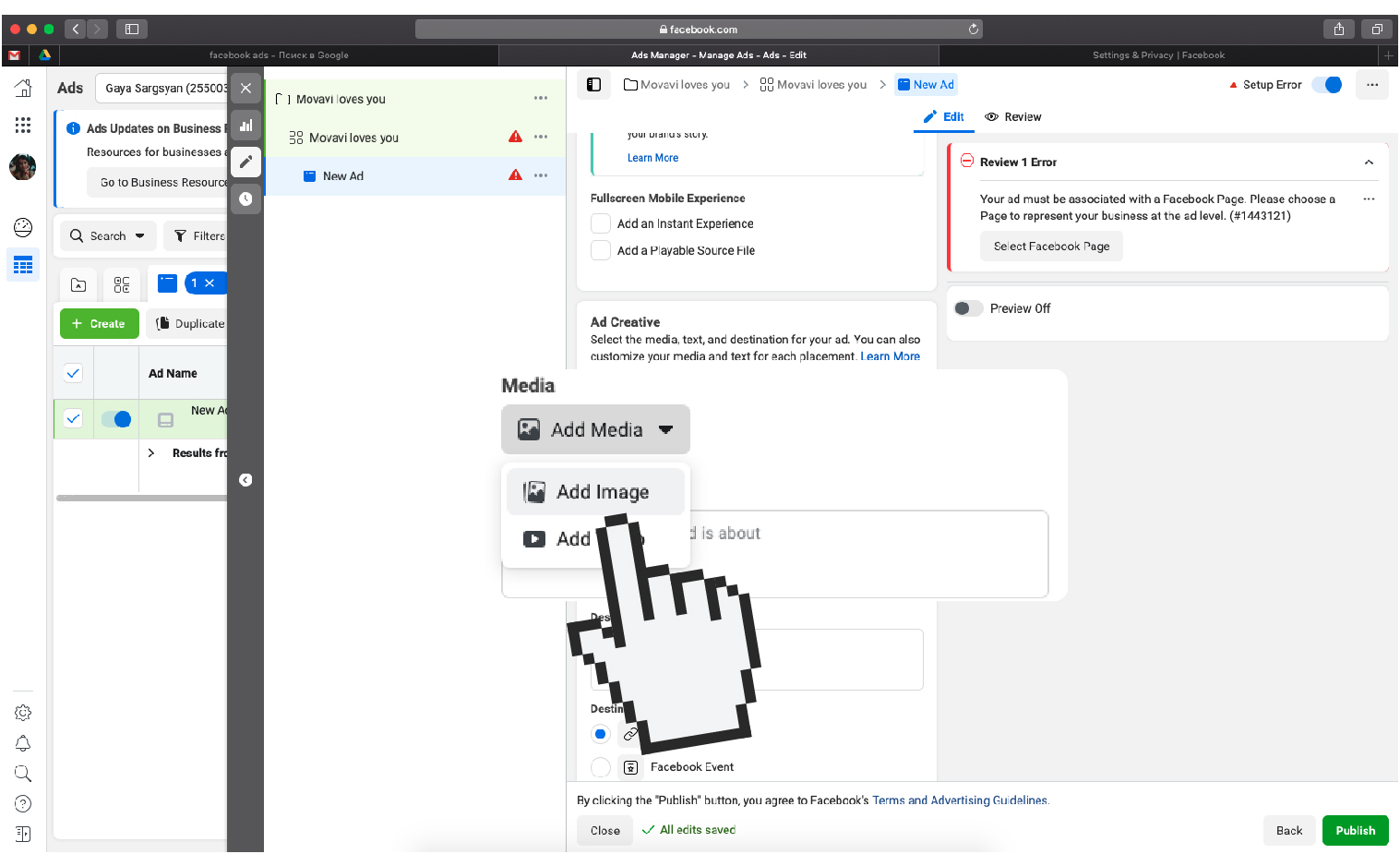Toggle the editor panel layout icon
Image resolution: width=1400 pixels, height=866 pixels.
[x=594, y=85]
